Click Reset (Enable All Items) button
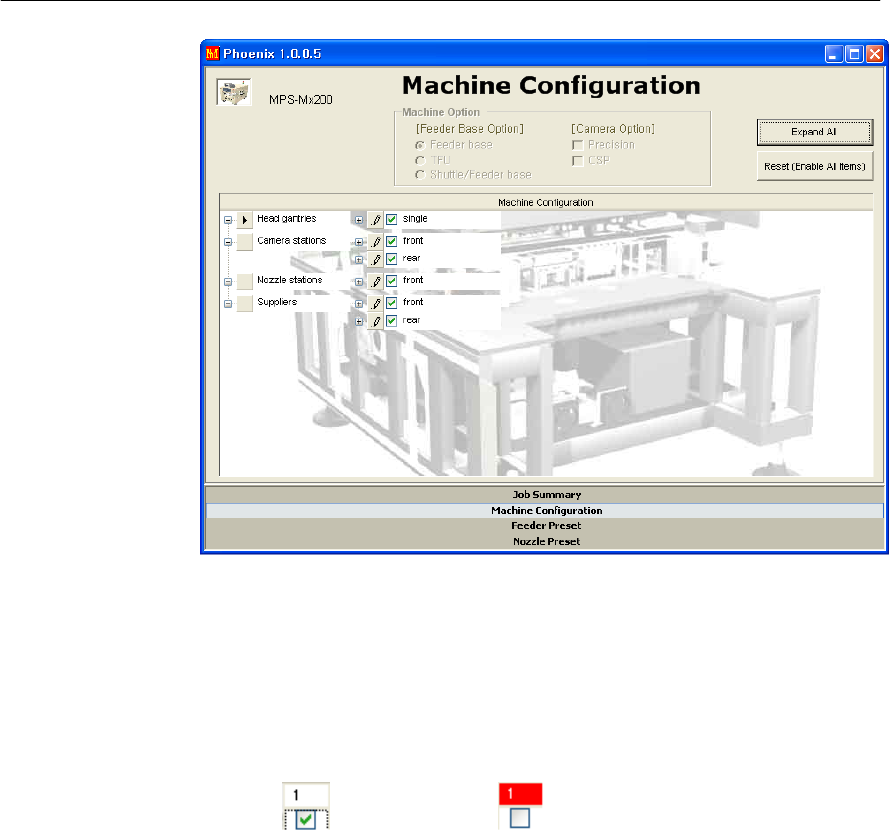Screen dimensions: 889x833 pyautogui.click(x=815, y=165)
